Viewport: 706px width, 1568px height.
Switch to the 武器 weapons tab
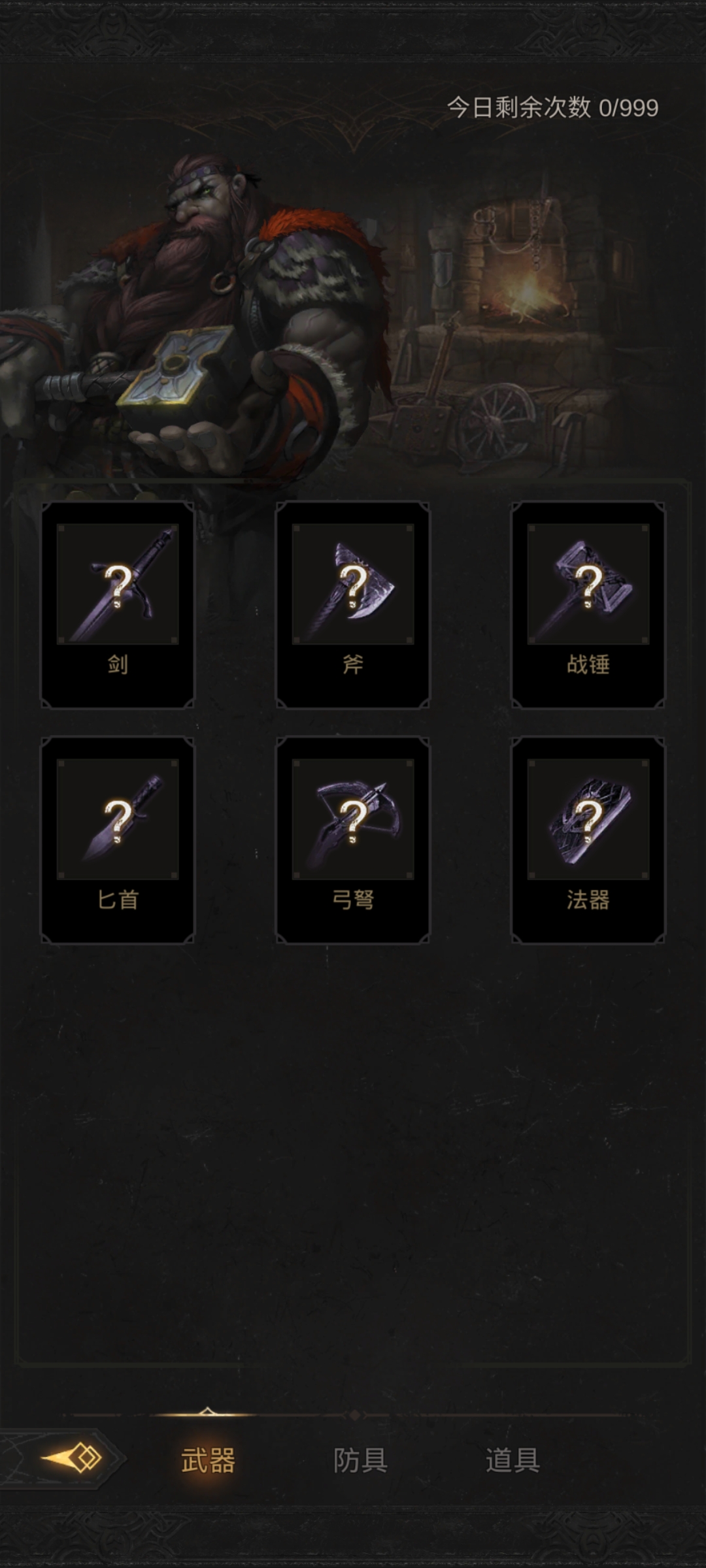click(208, 1460)
